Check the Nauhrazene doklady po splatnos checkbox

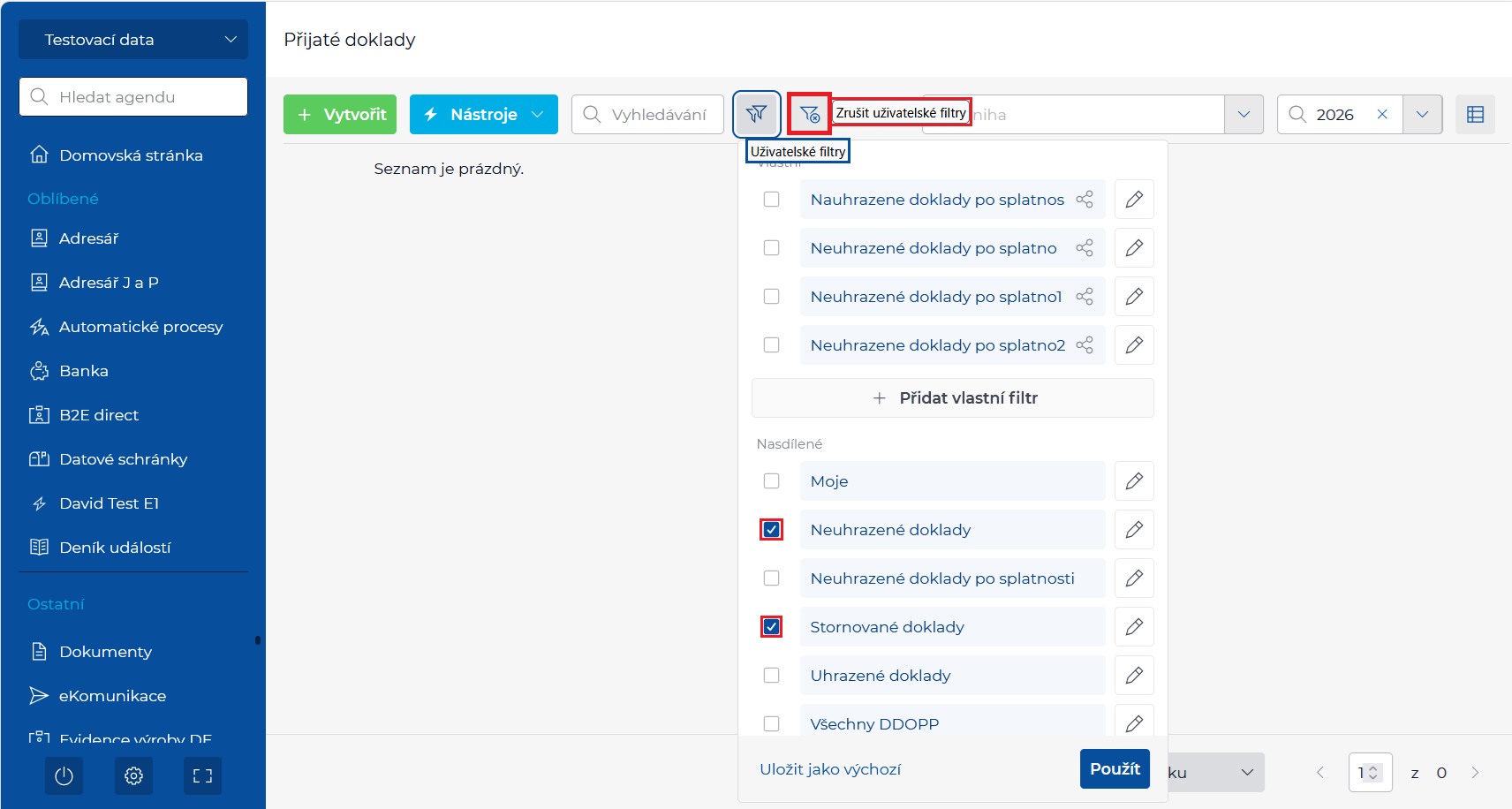pyautogui.click(x=772, y=200)
